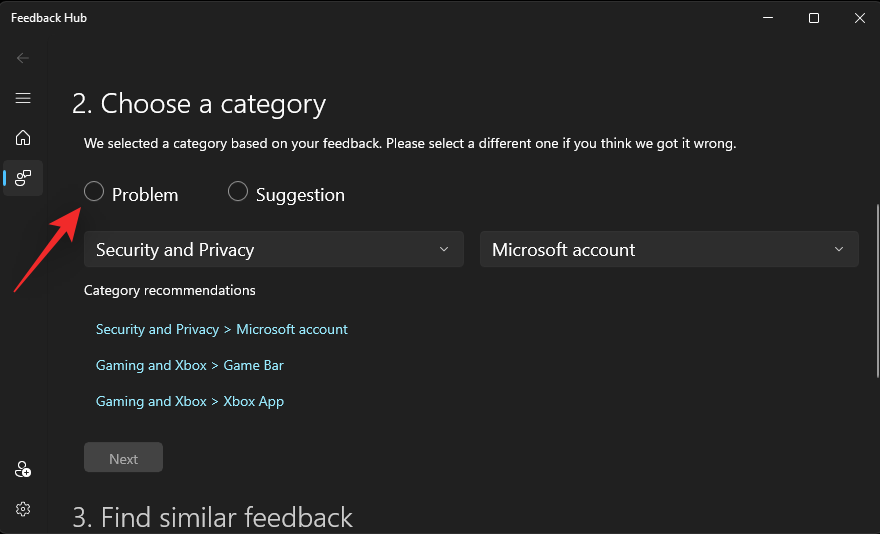Open the Feedback section icon

click(x=23, y=178)
